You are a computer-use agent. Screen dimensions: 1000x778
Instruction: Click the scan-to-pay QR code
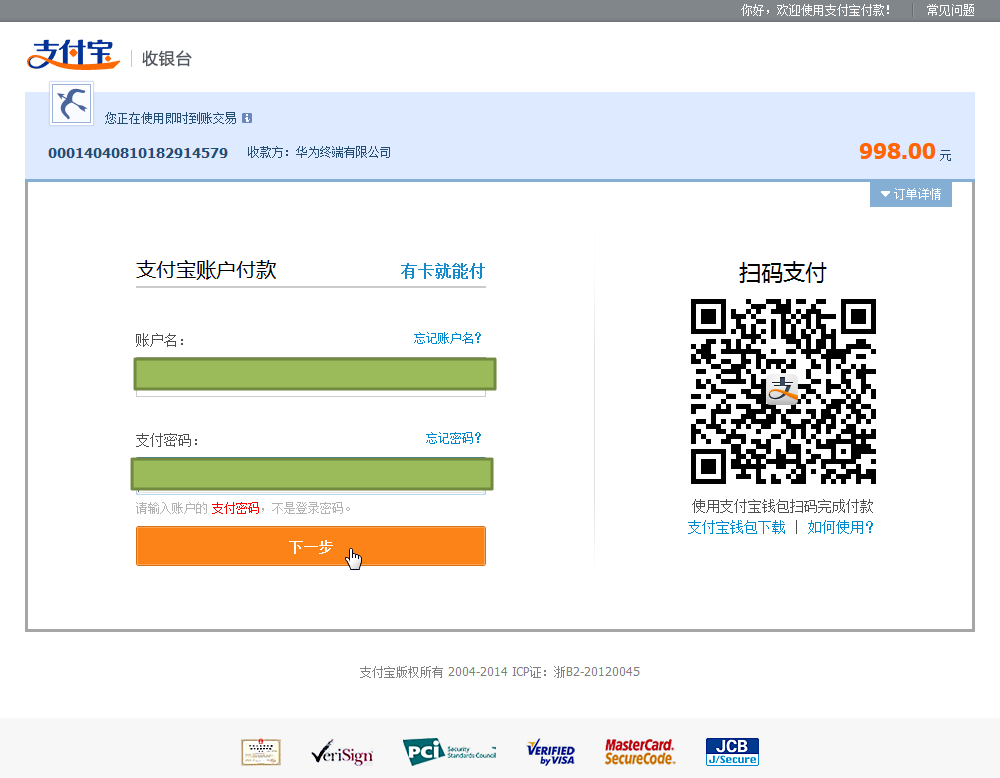click(x=783, y=391)
